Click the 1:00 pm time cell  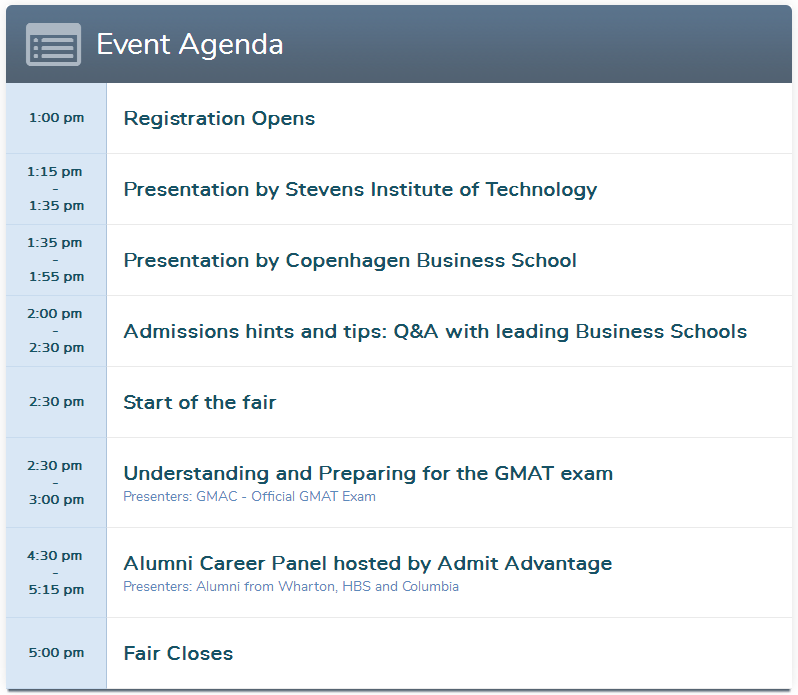(56, 118)
